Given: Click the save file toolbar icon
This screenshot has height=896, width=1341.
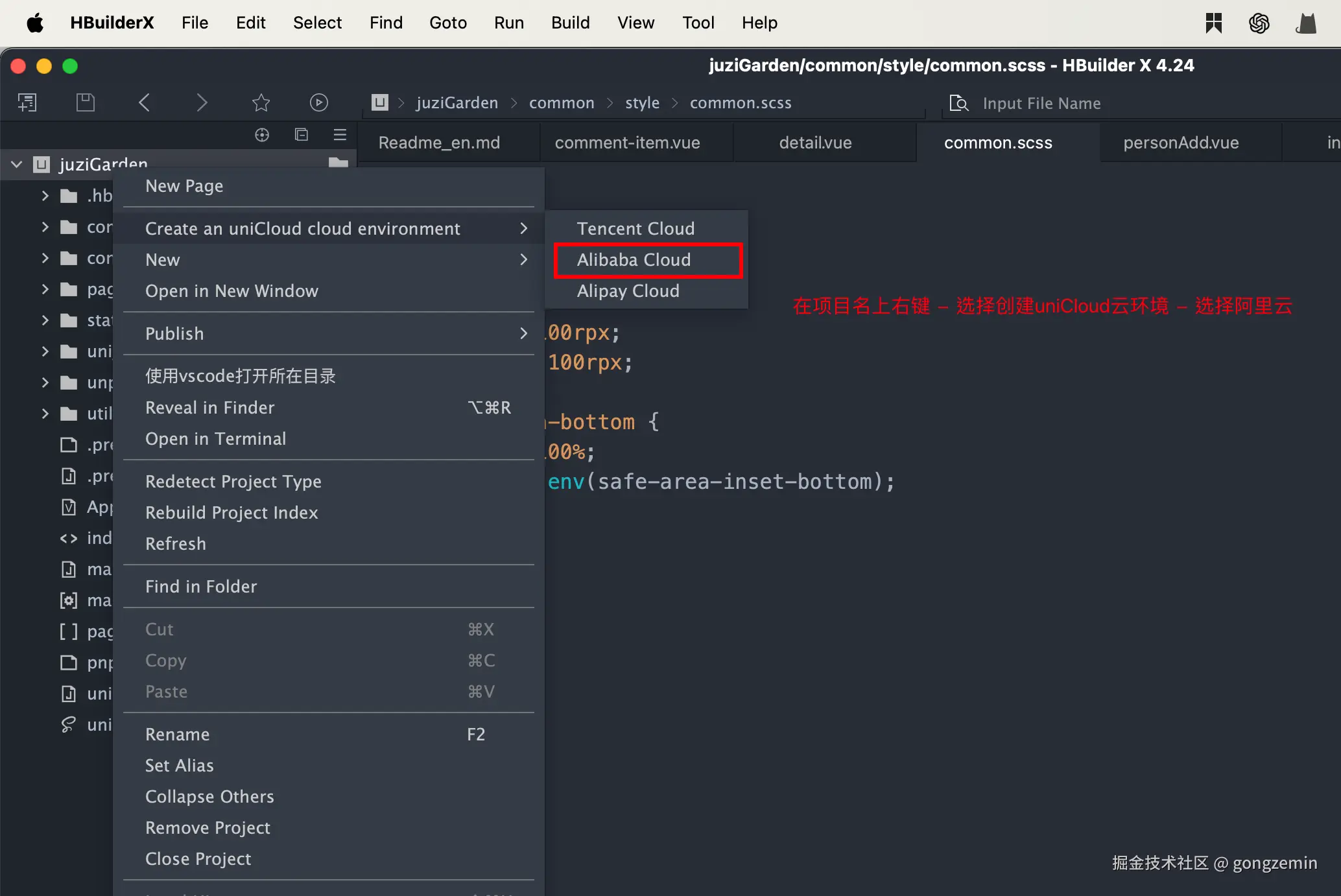Looking at the screenshot, I should [x=85, y=102].
